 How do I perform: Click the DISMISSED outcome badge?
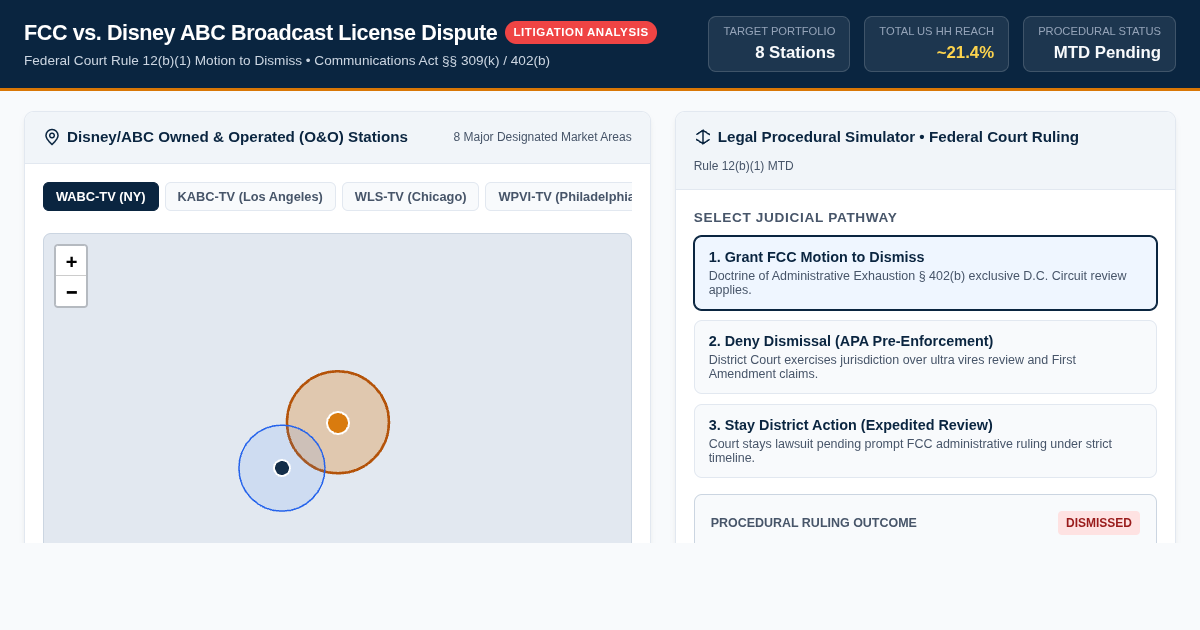coord(1099,523)
